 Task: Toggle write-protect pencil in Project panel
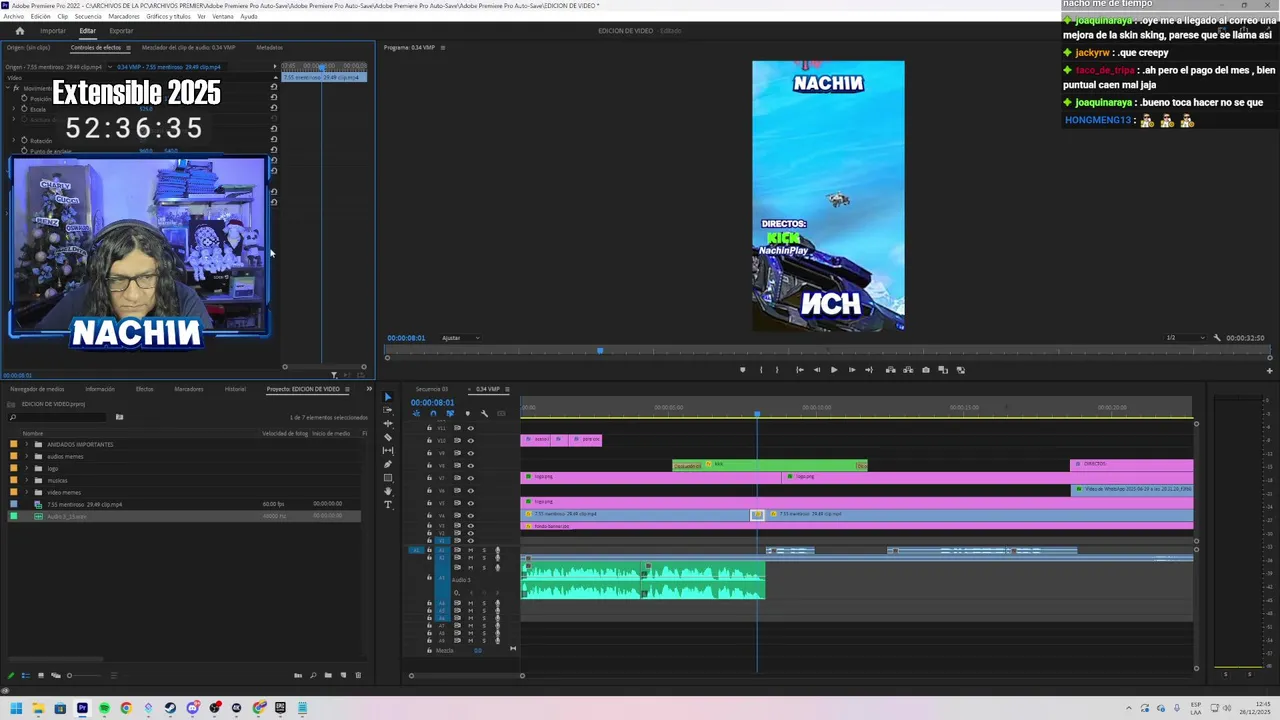[11, 676]
